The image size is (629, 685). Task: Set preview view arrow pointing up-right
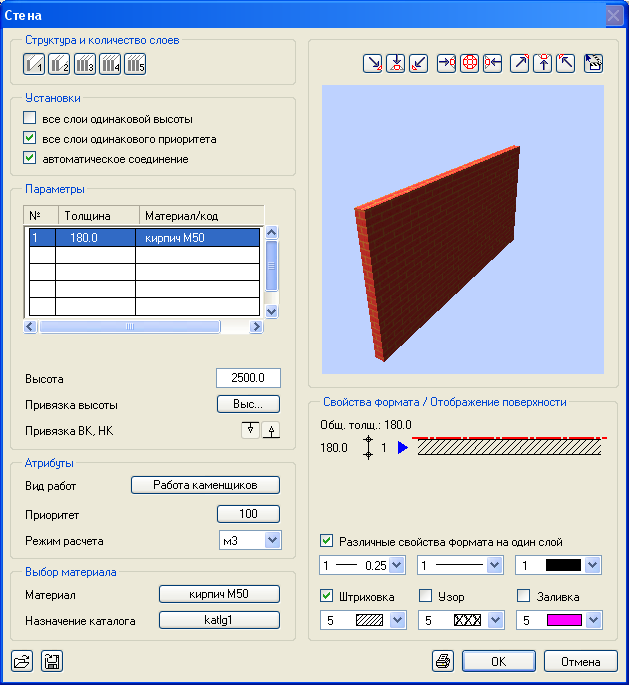(x=520, y=63)
